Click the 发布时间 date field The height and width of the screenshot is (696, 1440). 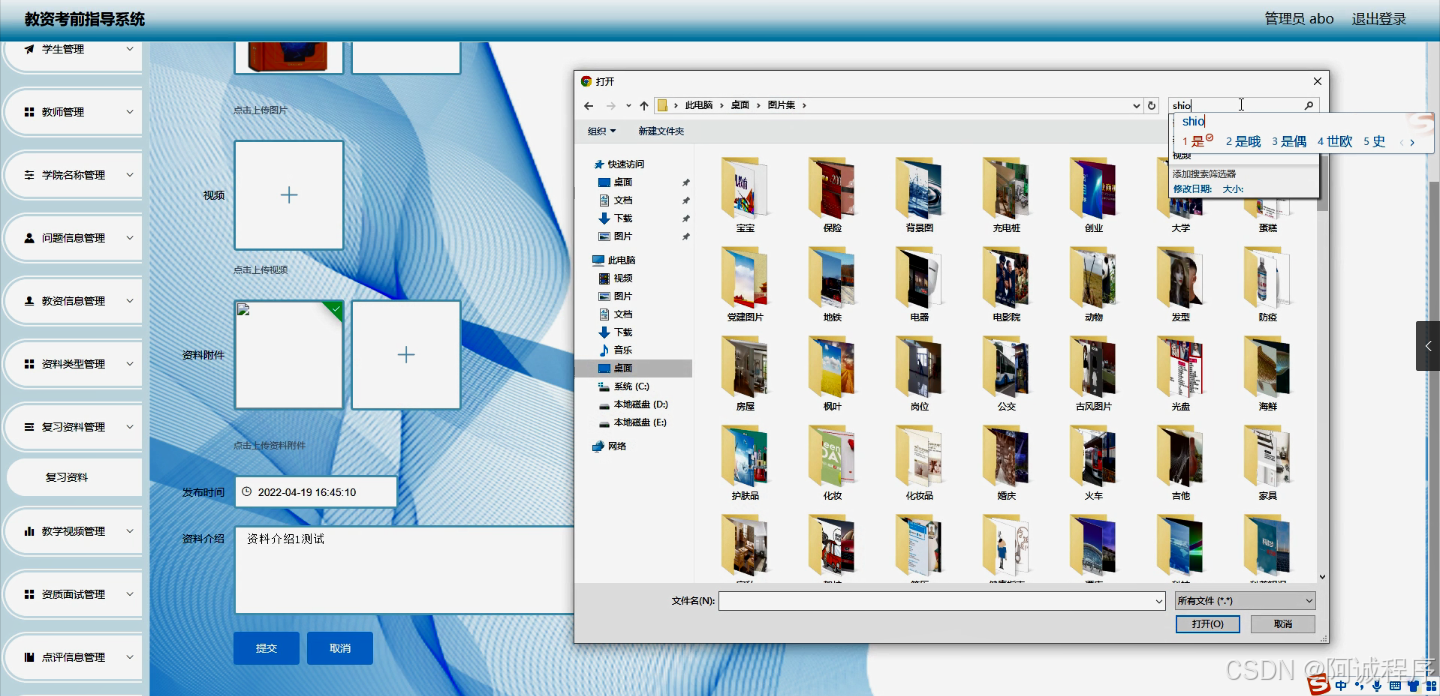point(316,492)
